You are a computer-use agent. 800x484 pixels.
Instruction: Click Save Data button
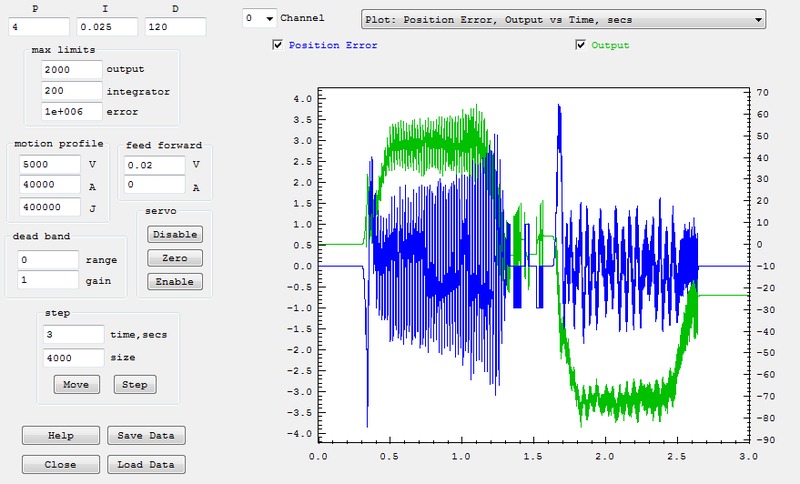(x=146, y=436)
